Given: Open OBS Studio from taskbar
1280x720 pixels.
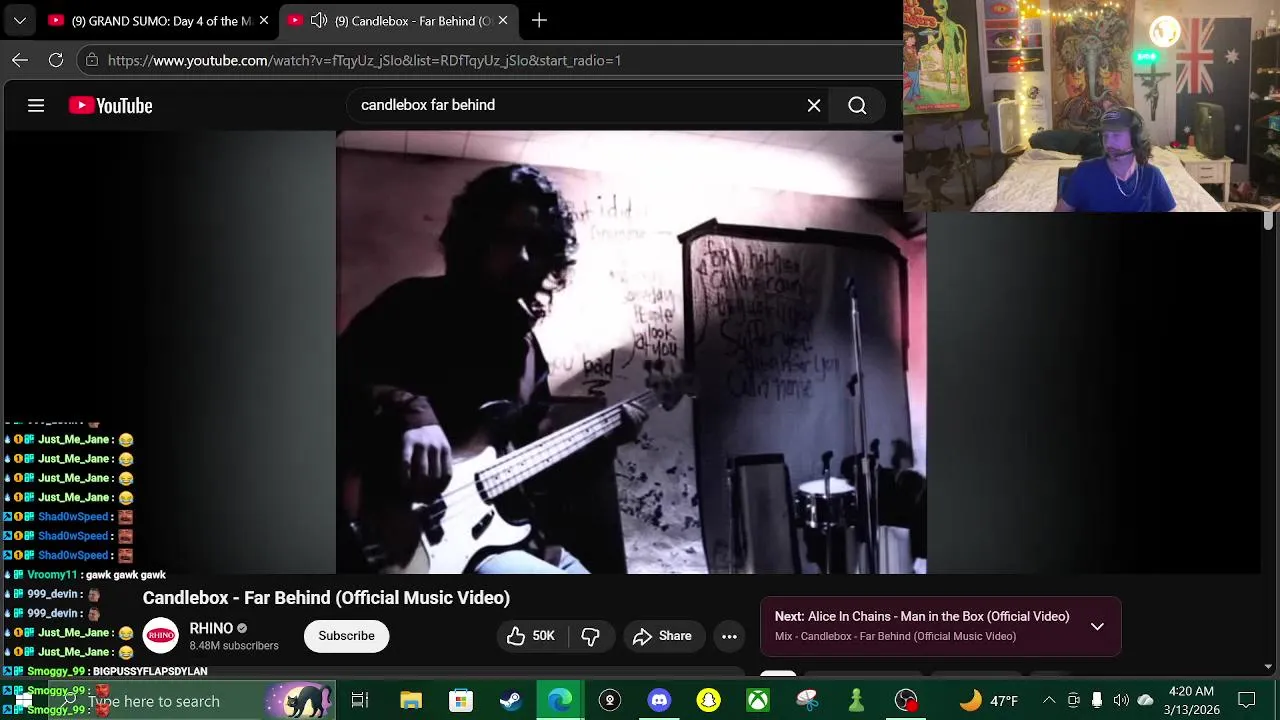Looking at the screenshot, I should click(x=906, y=701).
